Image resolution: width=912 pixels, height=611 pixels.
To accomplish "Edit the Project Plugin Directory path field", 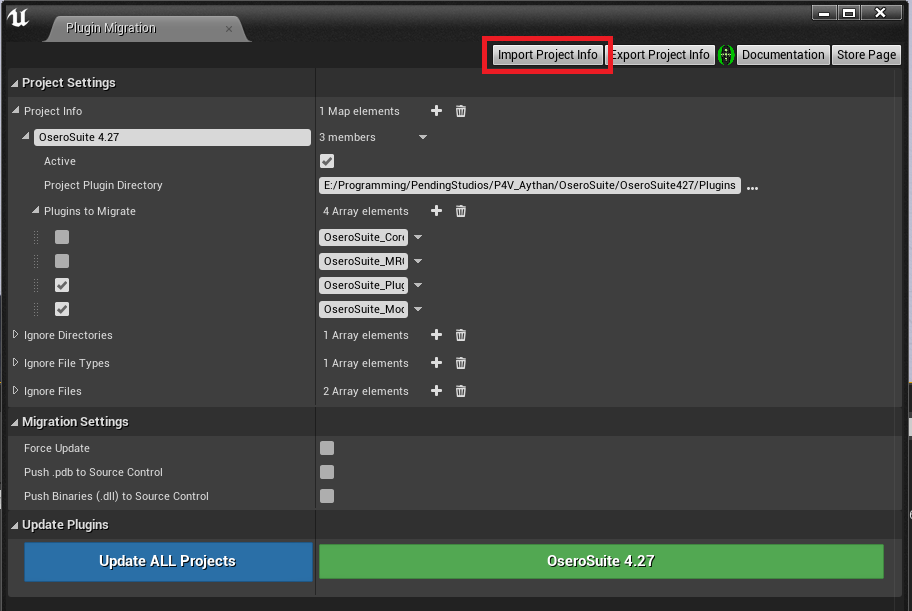I will tap(530, 186).
